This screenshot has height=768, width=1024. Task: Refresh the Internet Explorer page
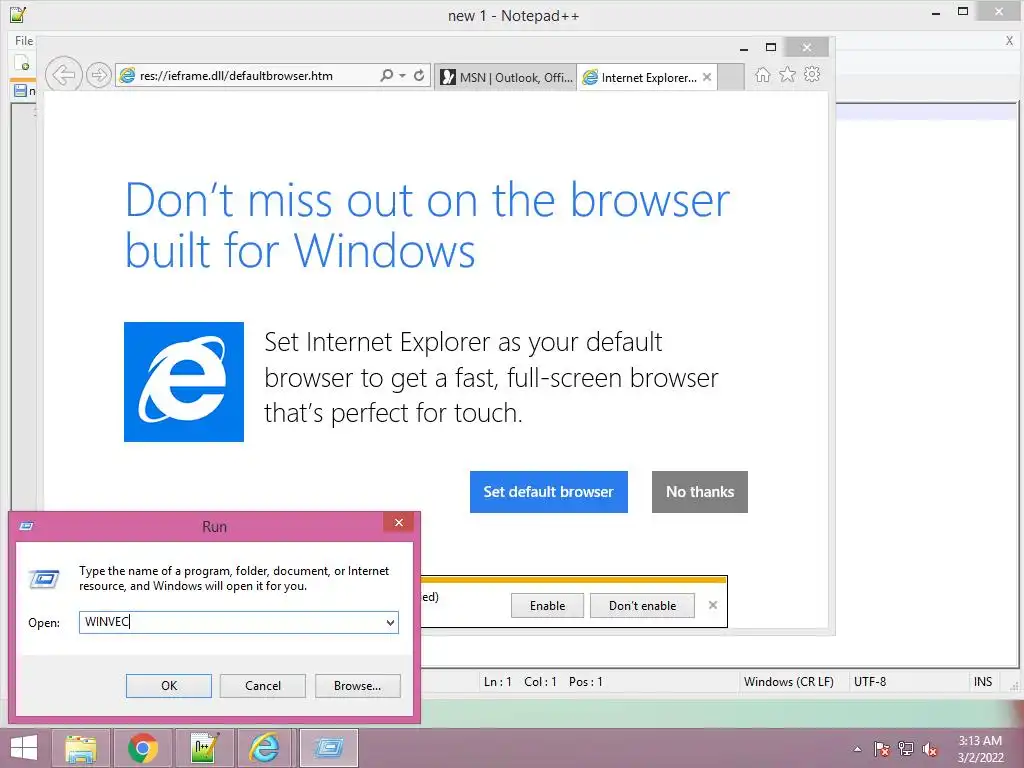[419, 75]
